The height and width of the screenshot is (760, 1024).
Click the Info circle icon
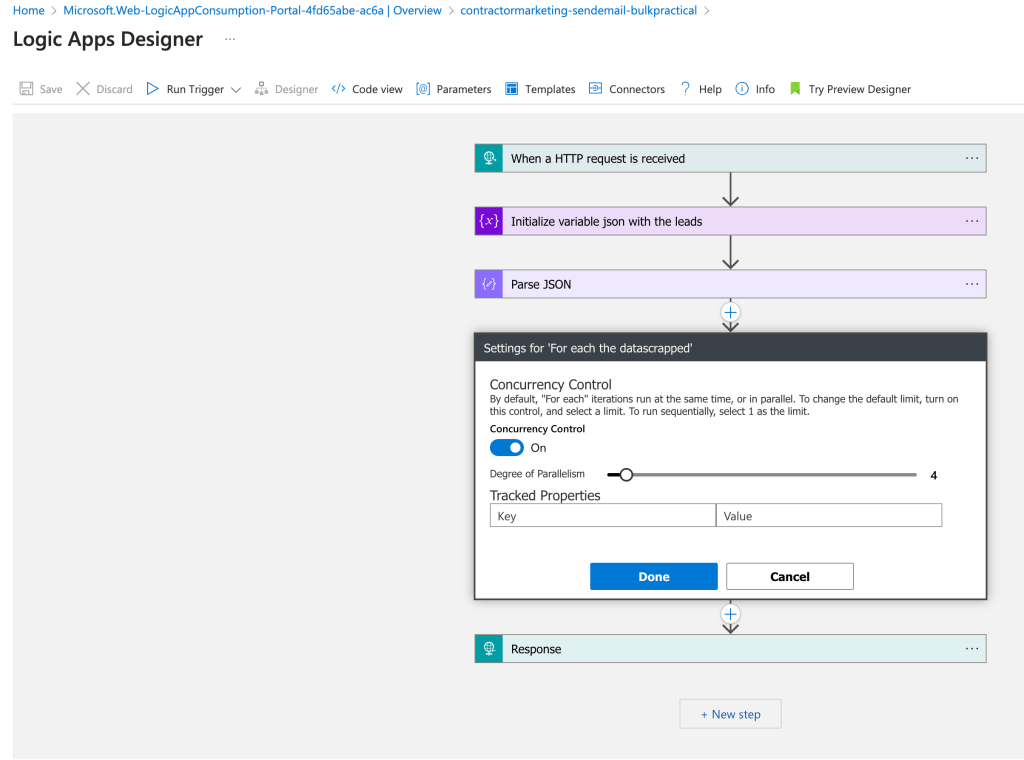[x=742, y=89]
